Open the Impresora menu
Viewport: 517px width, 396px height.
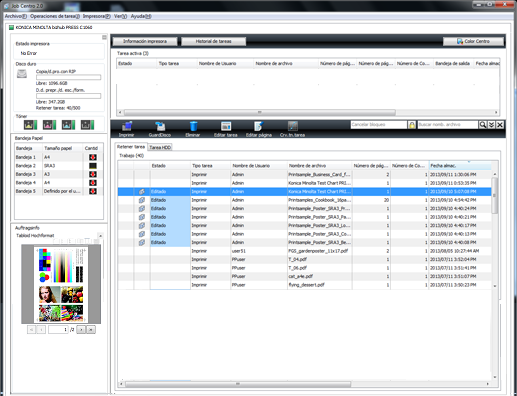pyautogui.click(x=96, y=16)
